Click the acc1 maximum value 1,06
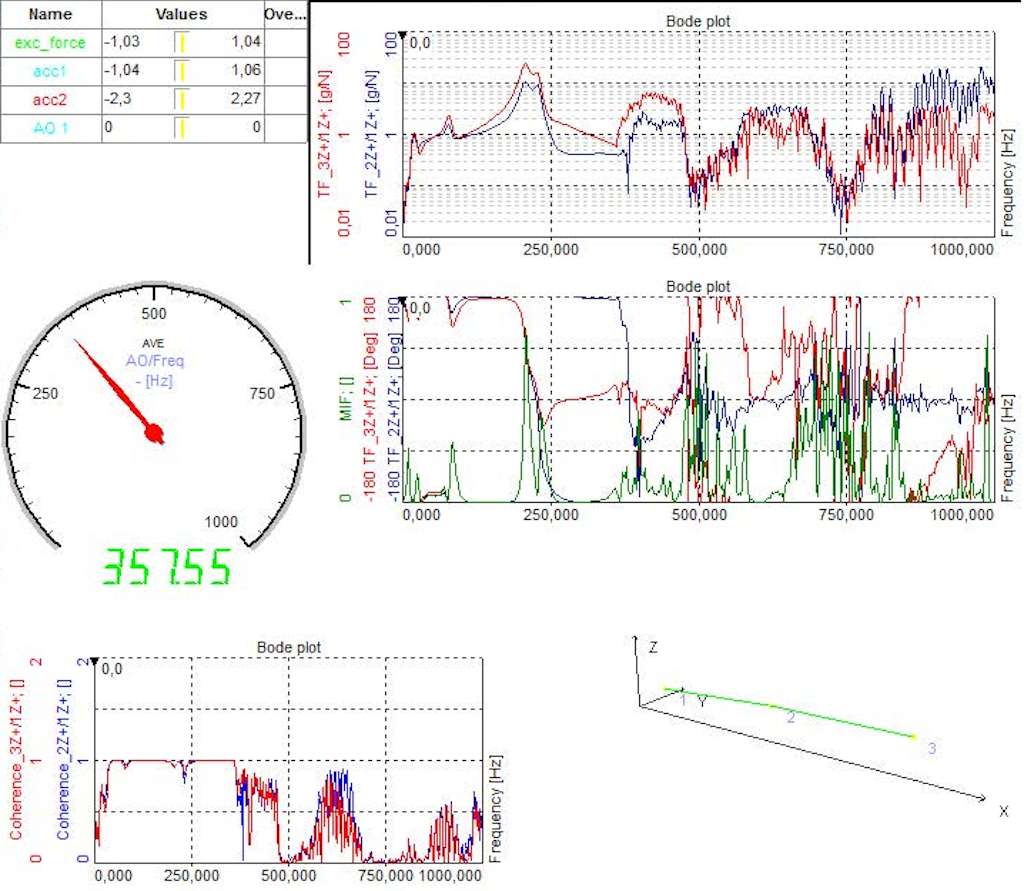 246,70
